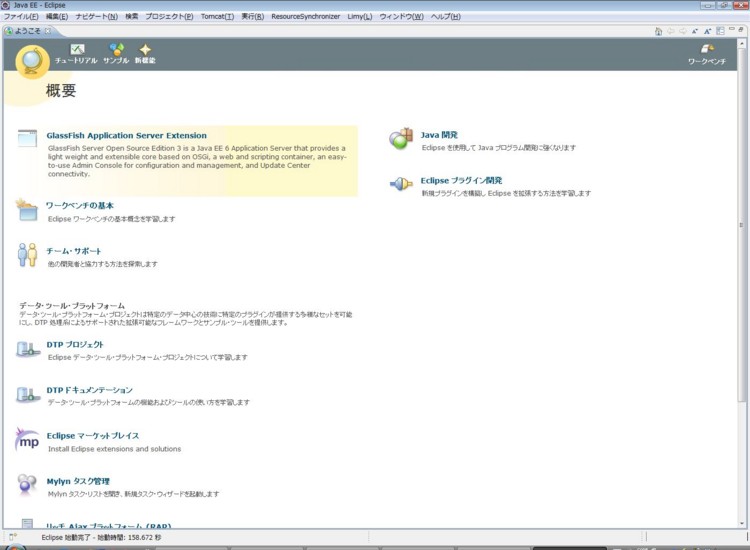Click the GlassFish server window icon

point(27,138)
